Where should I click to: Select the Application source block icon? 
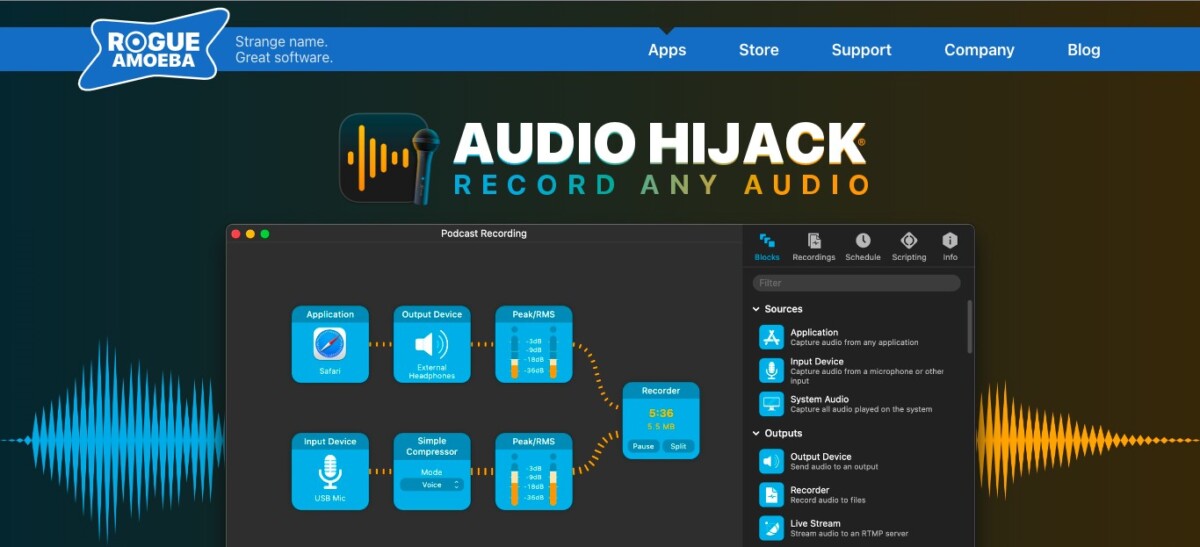tap(771, 337)
